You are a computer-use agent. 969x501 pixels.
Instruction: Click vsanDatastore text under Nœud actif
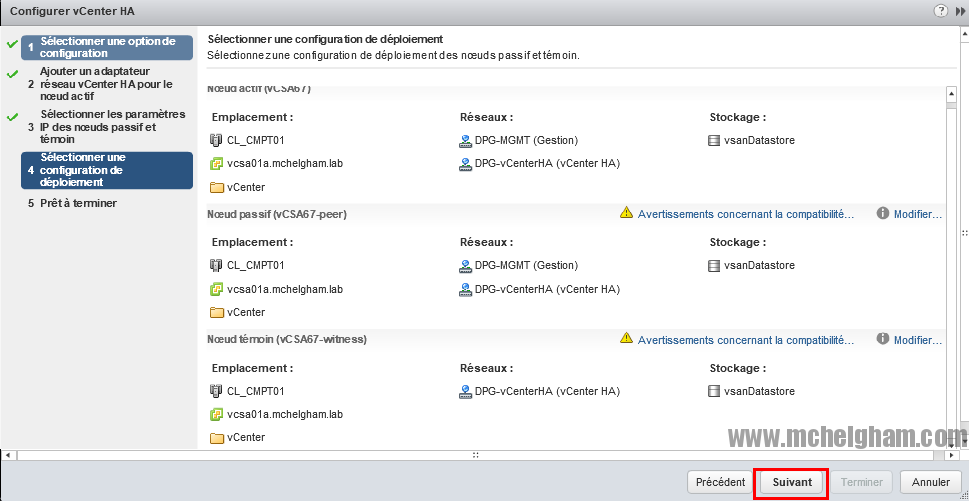click(760, 140)
